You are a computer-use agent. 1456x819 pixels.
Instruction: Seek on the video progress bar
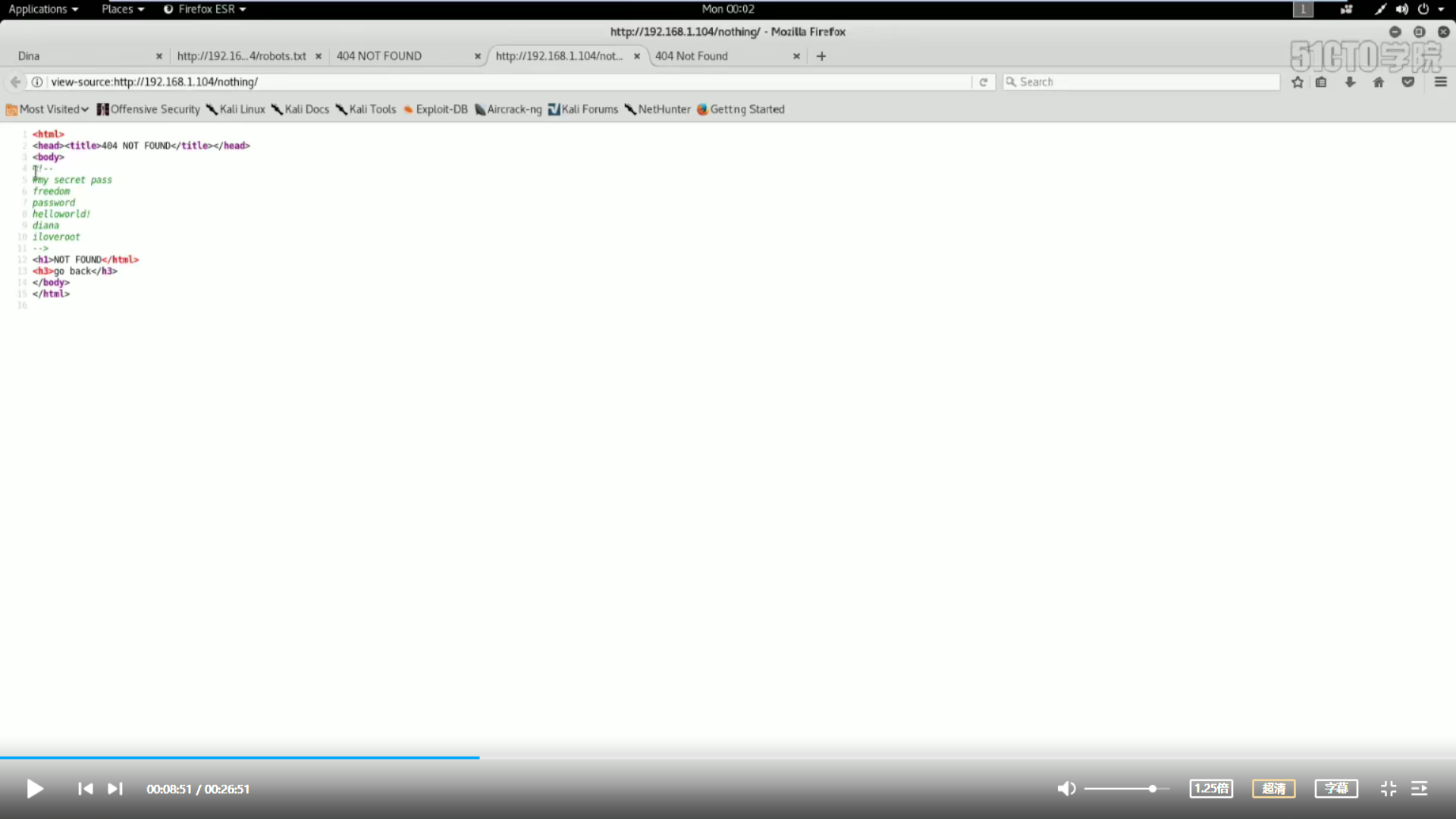click(728, 757)
